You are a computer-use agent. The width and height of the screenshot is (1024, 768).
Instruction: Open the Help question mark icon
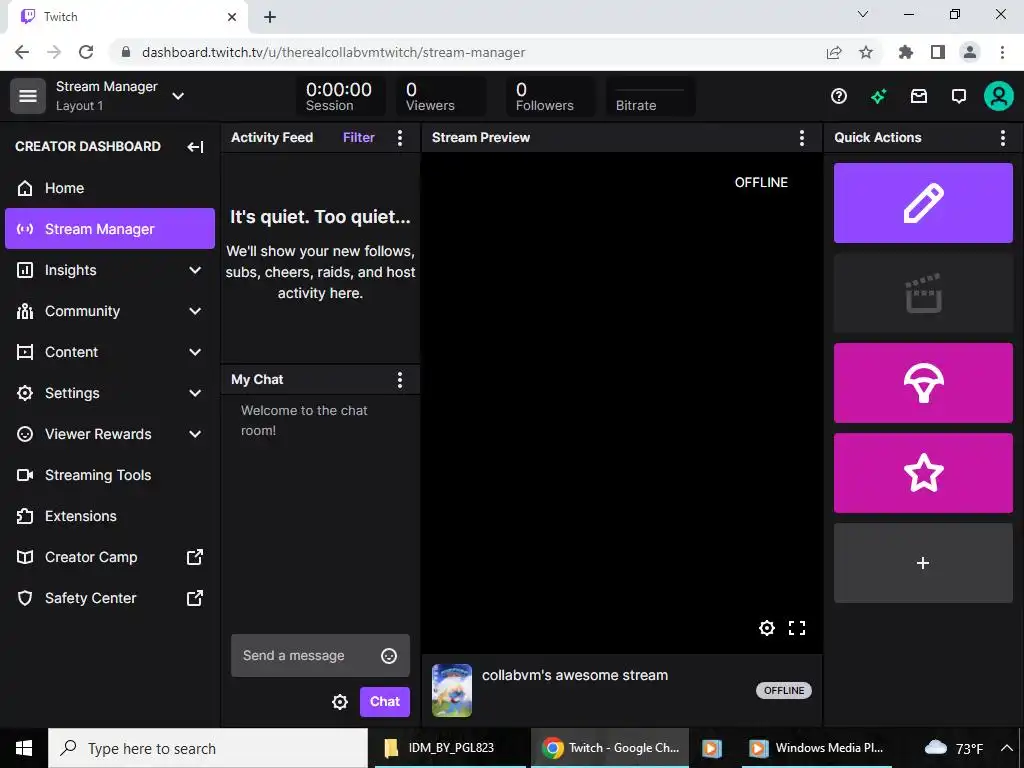click(839, 97)
